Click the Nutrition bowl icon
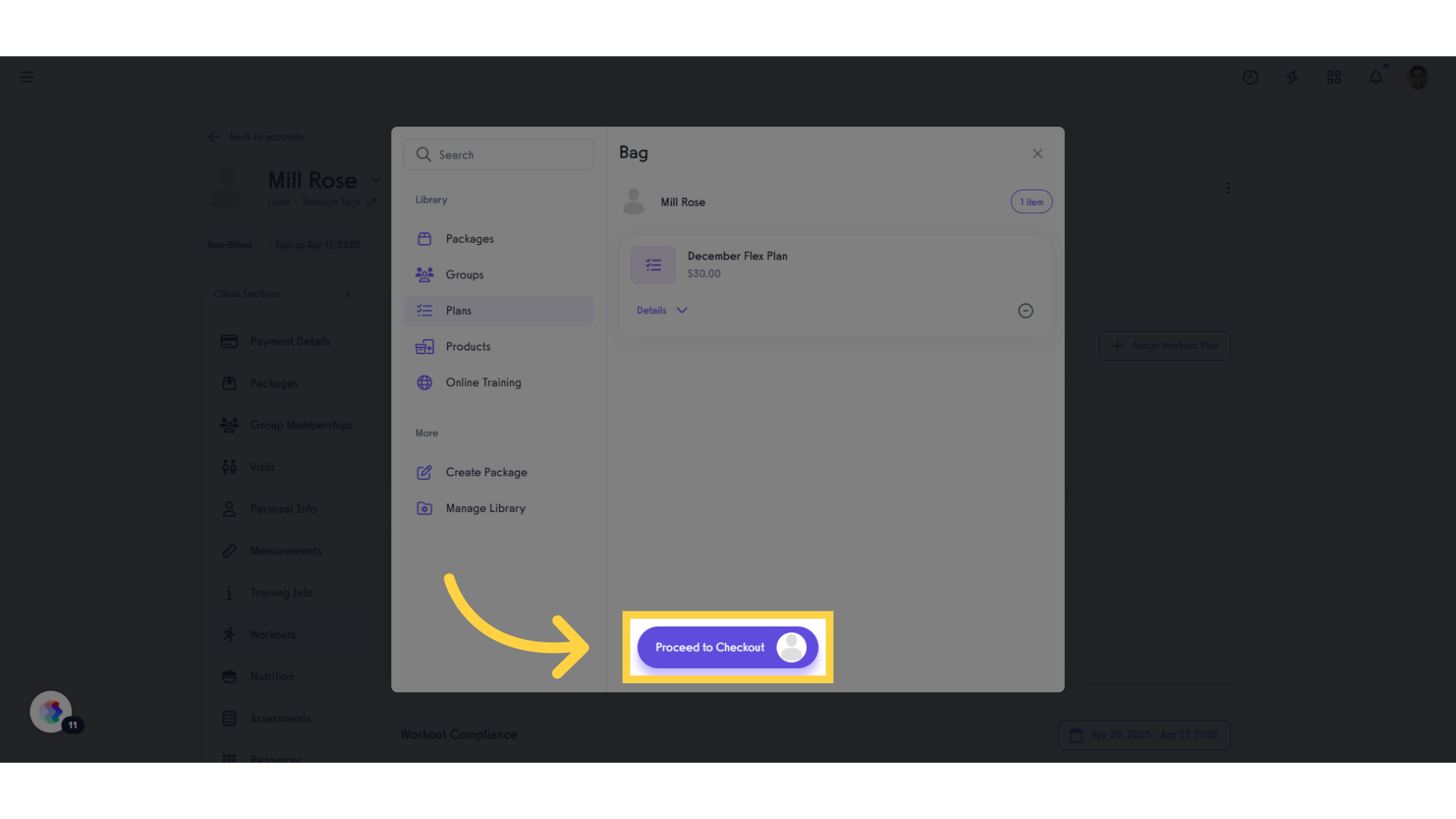1456x819 pixels. pos(229,676)
